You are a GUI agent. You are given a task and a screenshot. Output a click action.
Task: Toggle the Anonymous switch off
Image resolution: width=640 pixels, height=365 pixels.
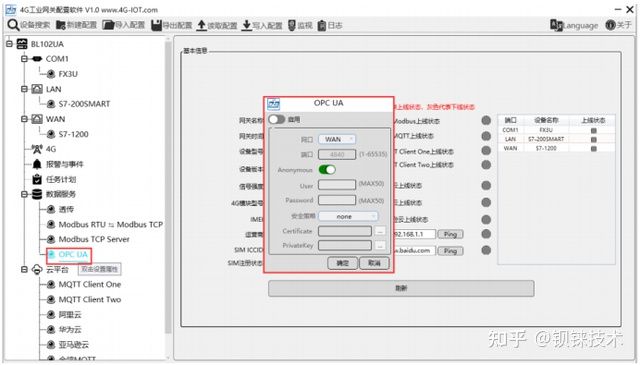coord(327,169)
